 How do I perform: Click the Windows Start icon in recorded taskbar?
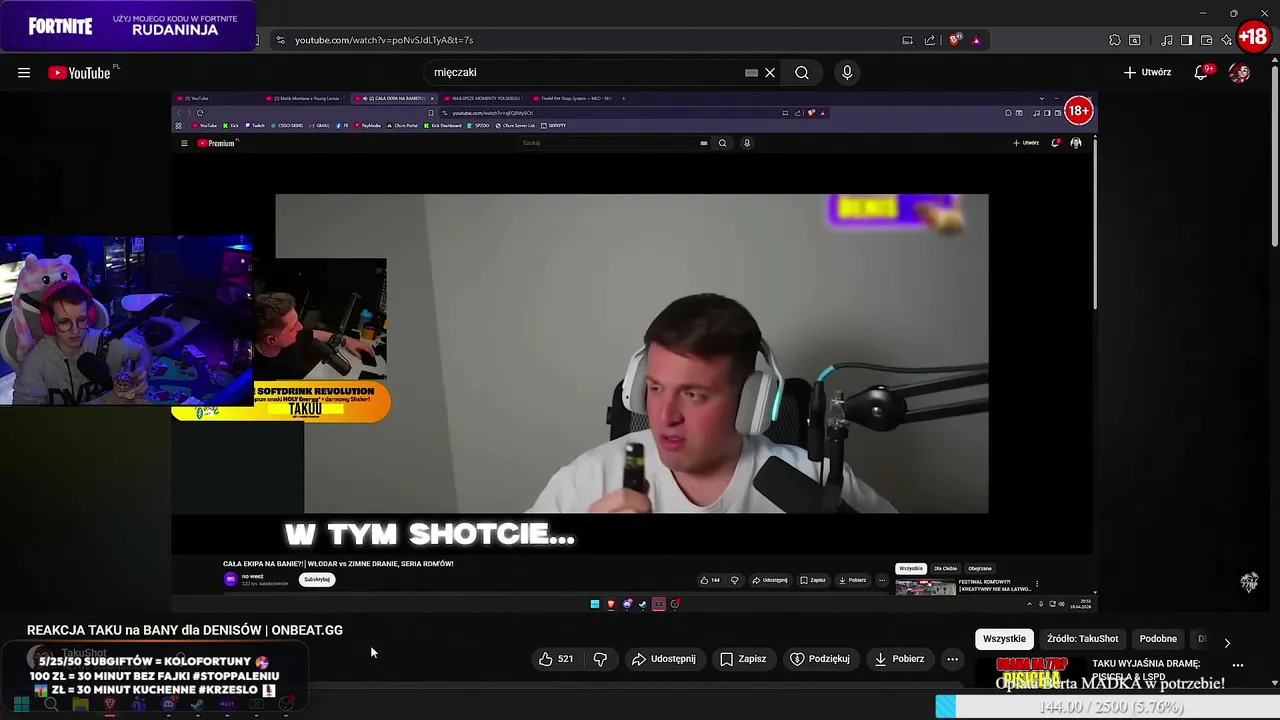pyautogui.click(x=594, y=604)
